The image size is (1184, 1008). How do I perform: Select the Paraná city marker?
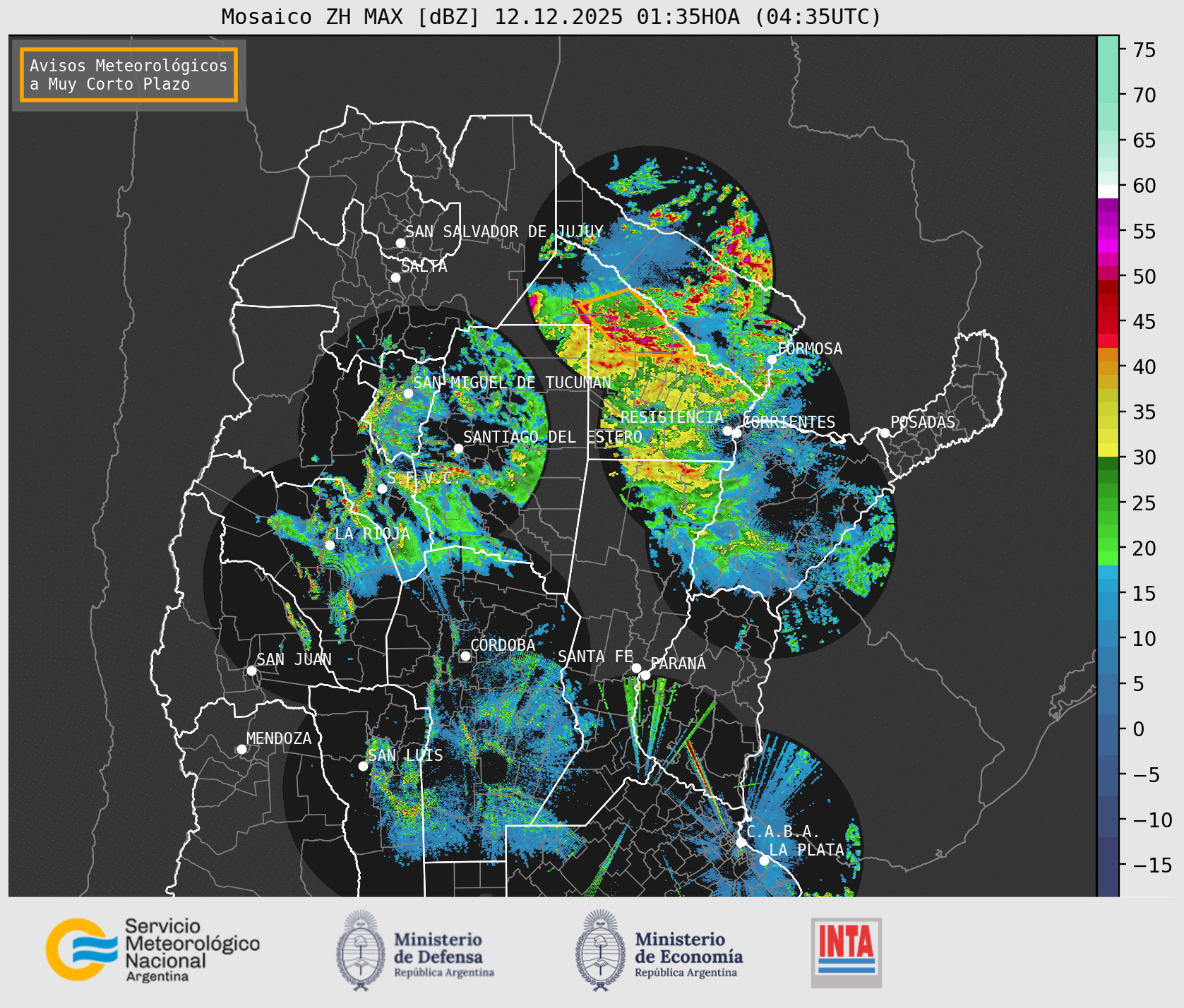tap(645, 676)
